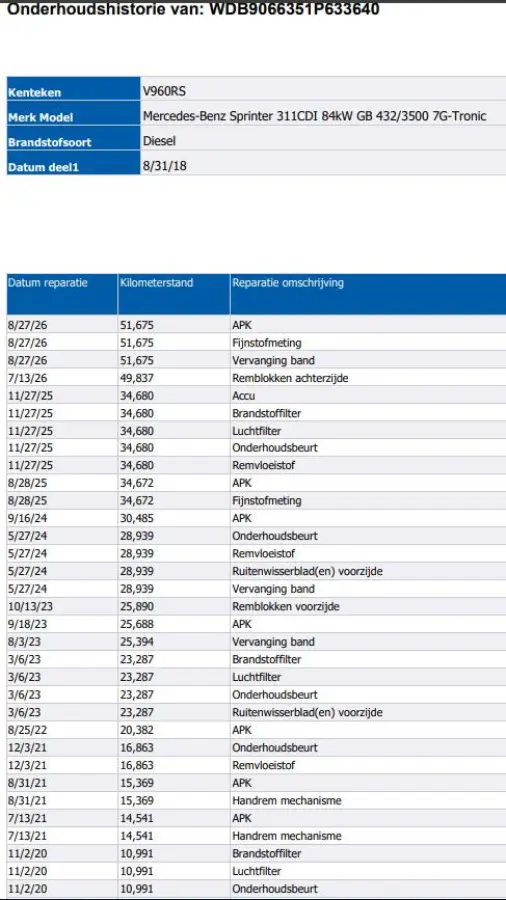Select 'Brandstoffilter' dated 11/2/20
The width and height of the screenshot is (506, 900).
[x=267, y=854]
